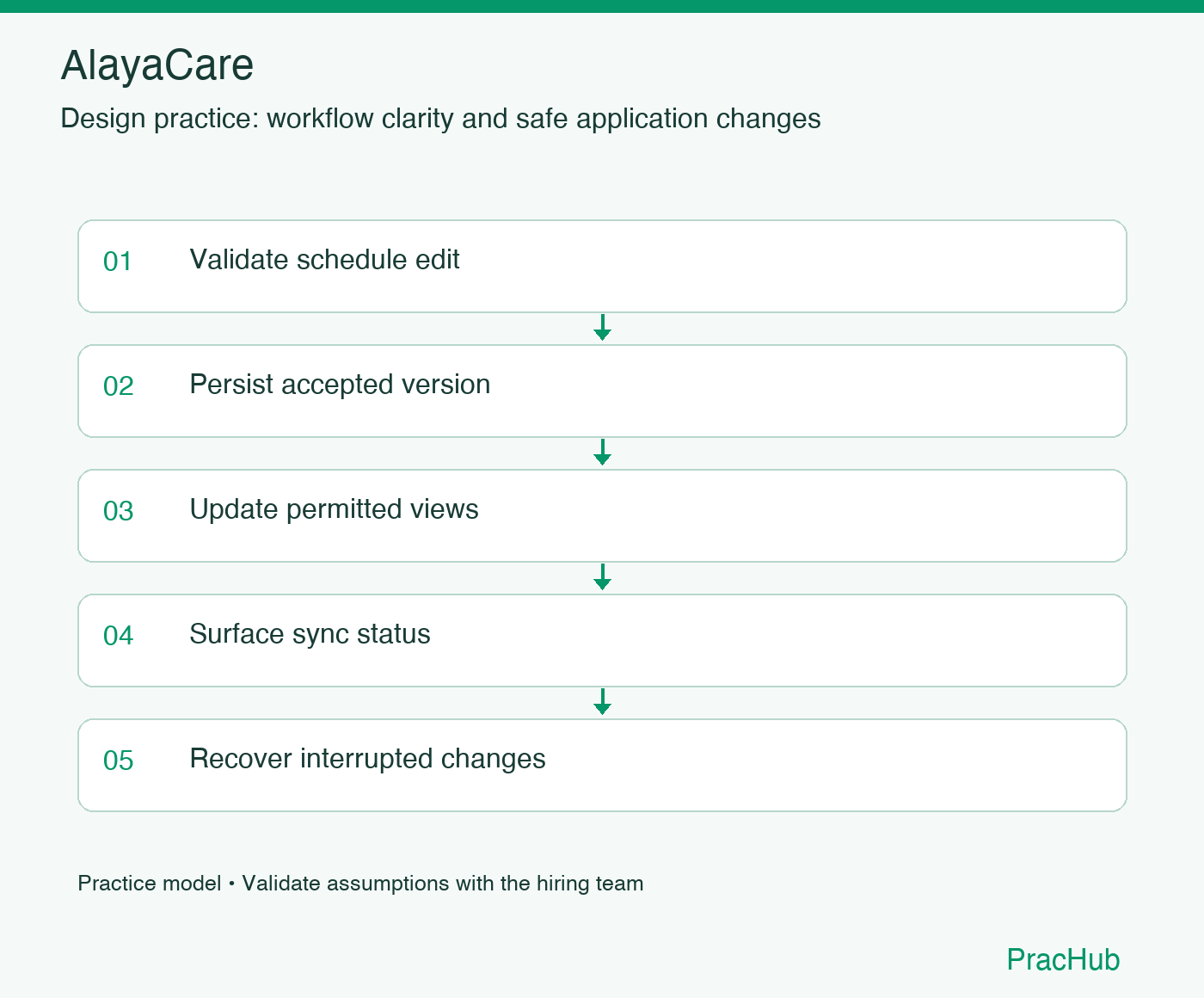This screenshot has height=998, width=1204.
Task: Choose the Update permitted views step
Action: click(x=602, y=515)
